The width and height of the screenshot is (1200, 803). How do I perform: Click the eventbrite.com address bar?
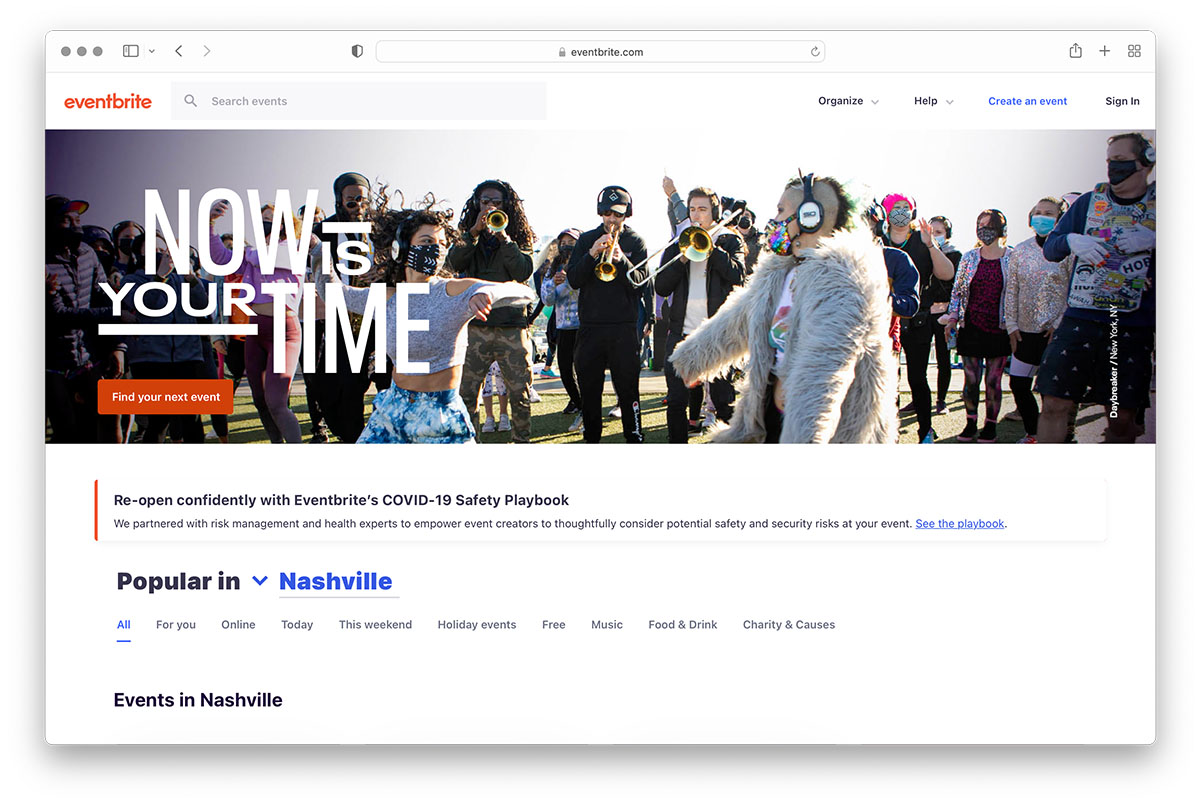tap(600, 51)
